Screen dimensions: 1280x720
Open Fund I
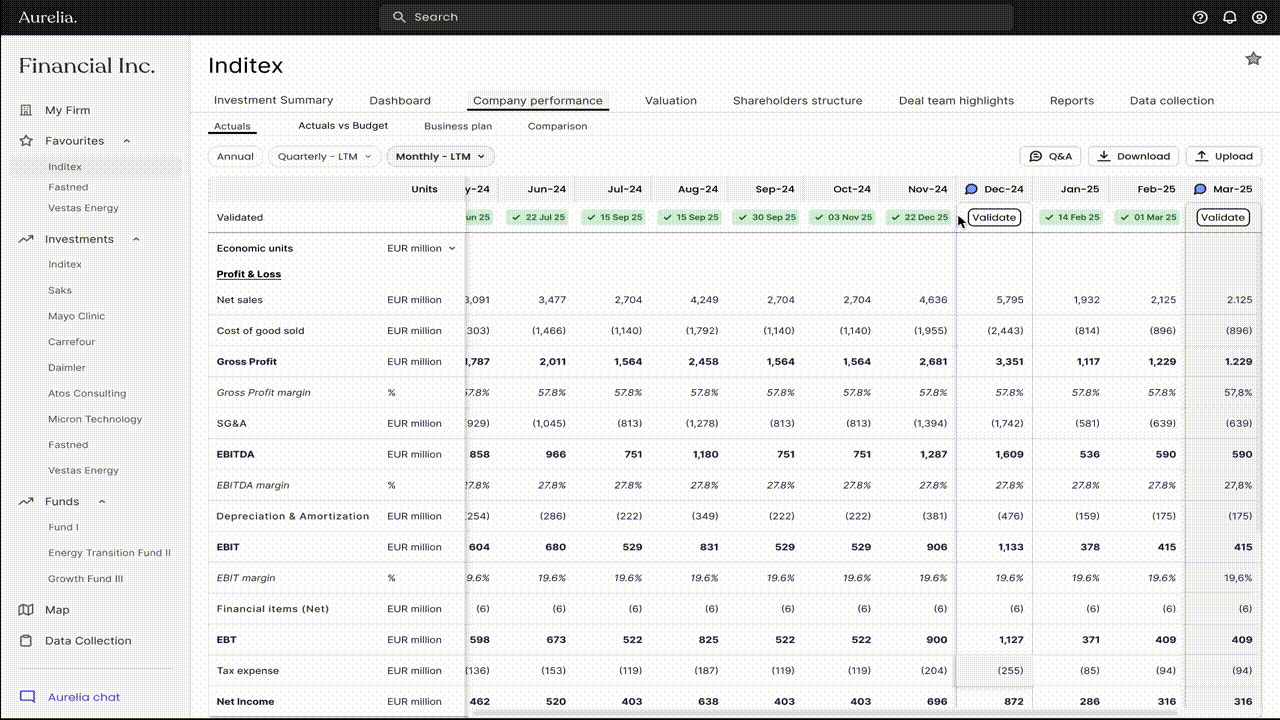point(63,527)
